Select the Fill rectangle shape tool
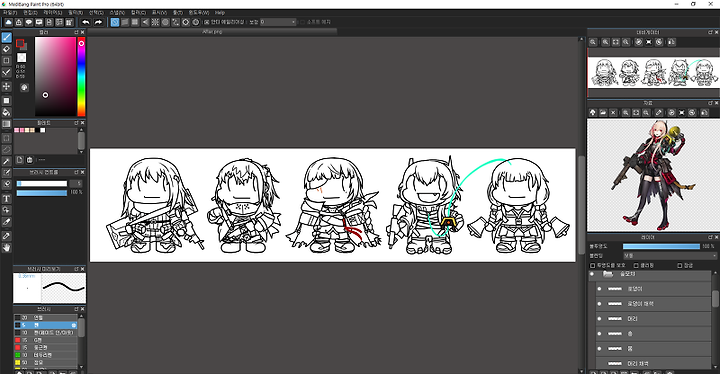720x374 pixels. [6, 101]
